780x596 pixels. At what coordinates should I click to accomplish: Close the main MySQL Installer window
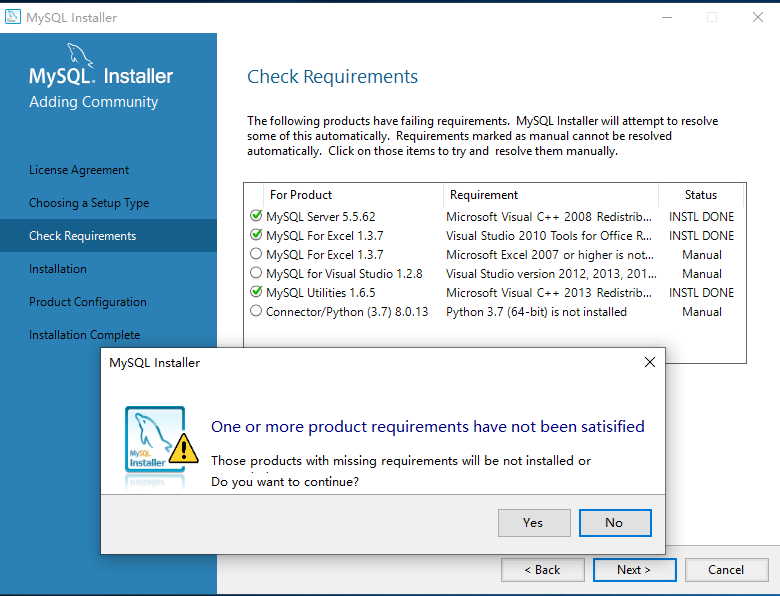click(758, 17)
